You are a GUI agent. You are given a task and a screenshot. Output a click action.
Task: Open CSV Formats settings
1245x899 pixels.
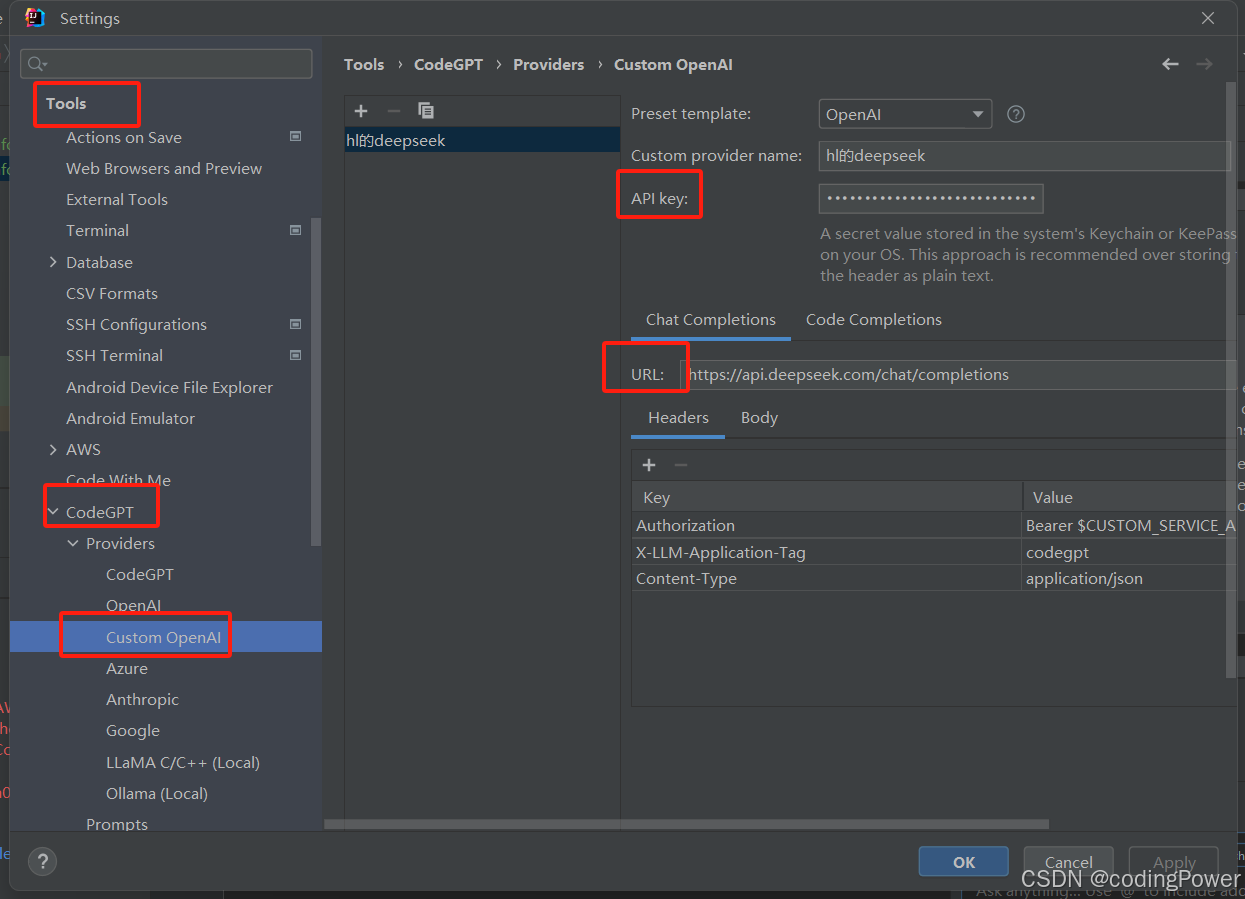[x=112, y=293]
